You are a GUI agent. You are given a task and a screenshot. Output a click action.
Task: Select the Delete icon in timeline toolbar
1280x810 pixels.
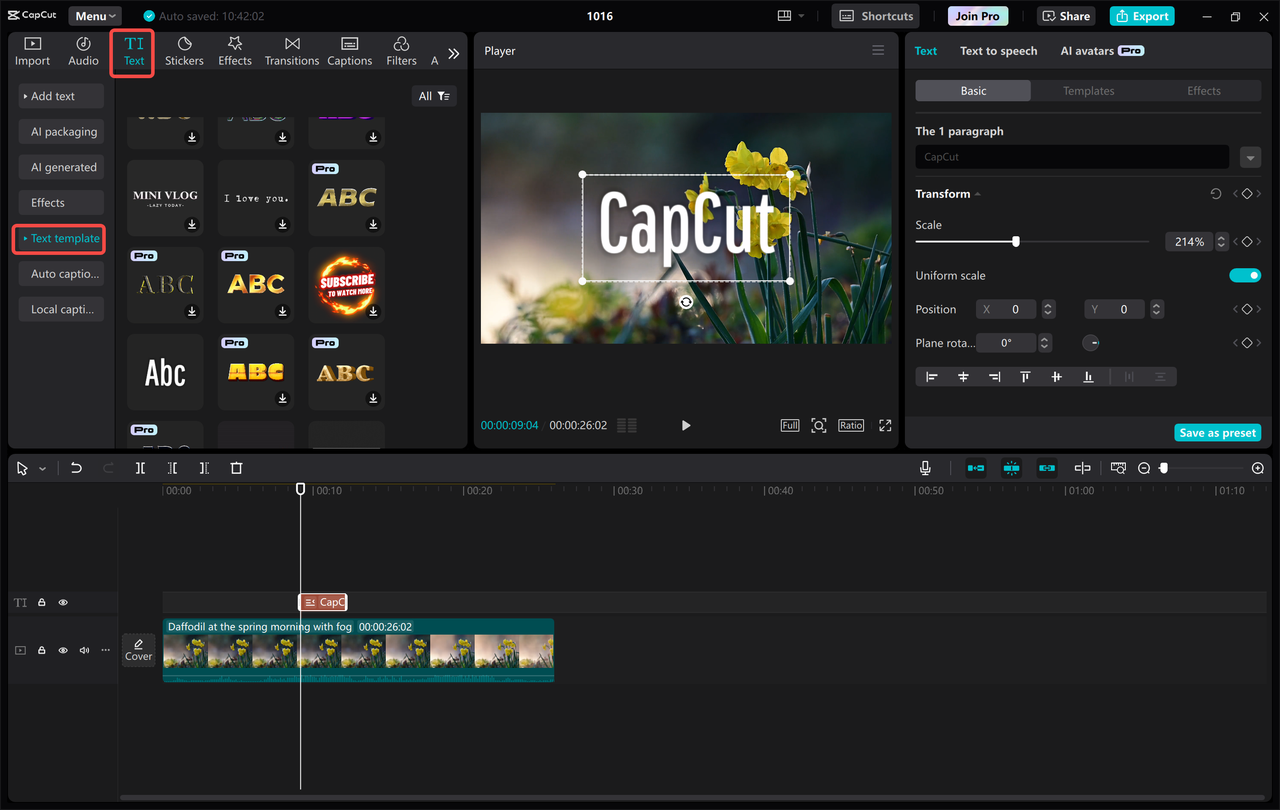pyautogui.click(x=235, y=467)
